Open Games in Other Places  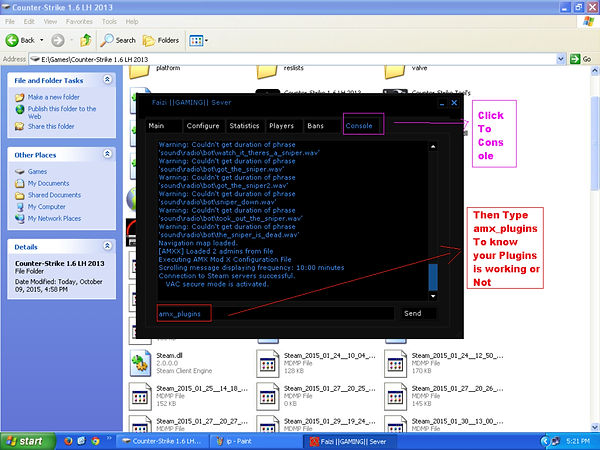[x=37, y=171]
